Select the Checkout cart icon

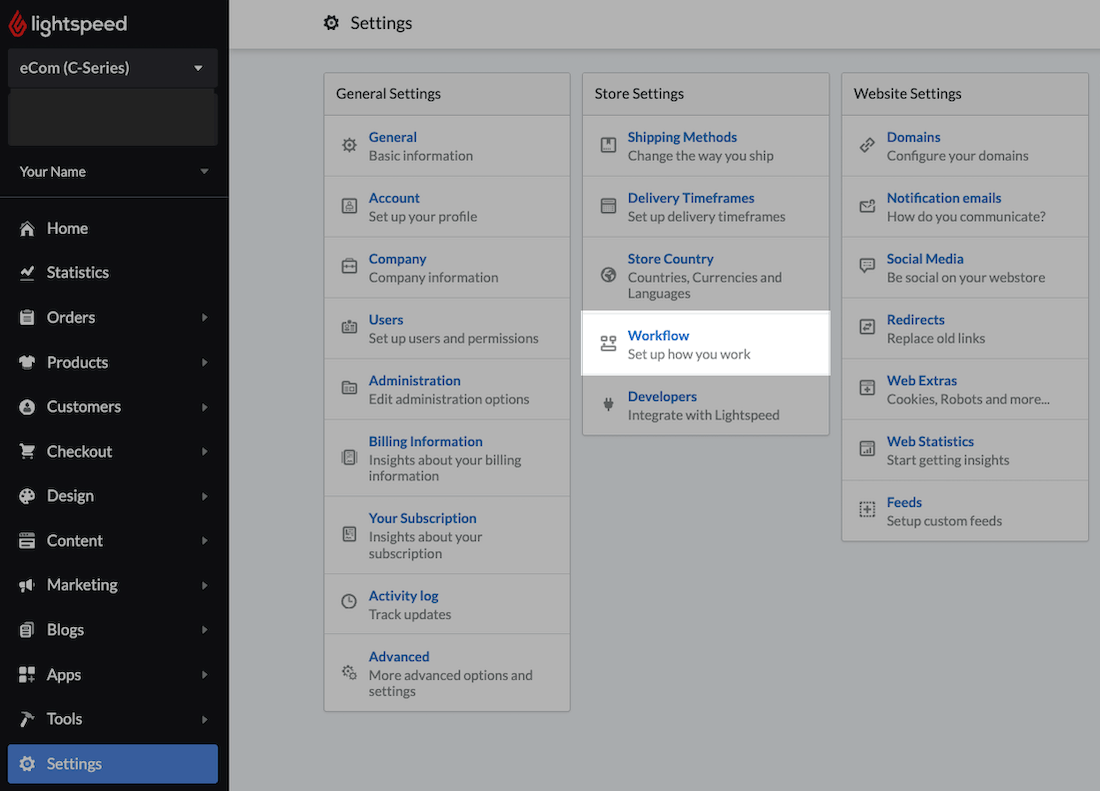pyautogui.click(x=26, y=451)
